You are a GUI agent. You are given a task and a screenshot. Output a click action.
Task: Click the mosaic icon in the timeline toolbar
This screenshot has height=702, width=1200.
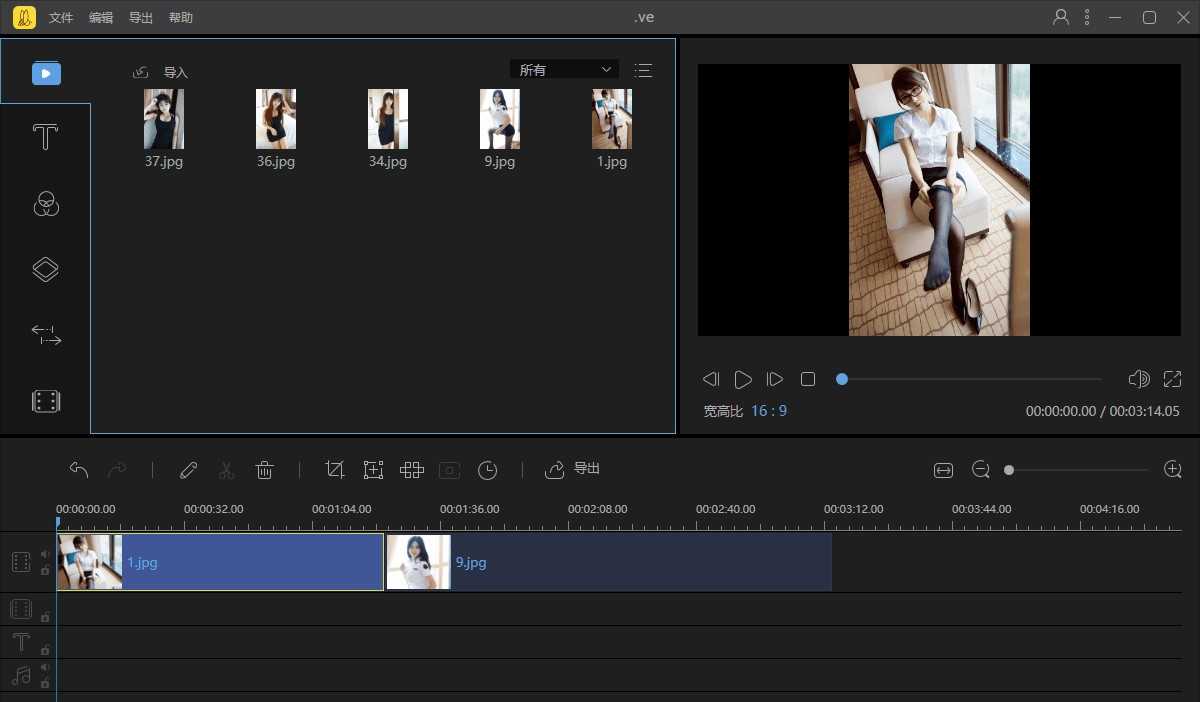tap(412, 469)
